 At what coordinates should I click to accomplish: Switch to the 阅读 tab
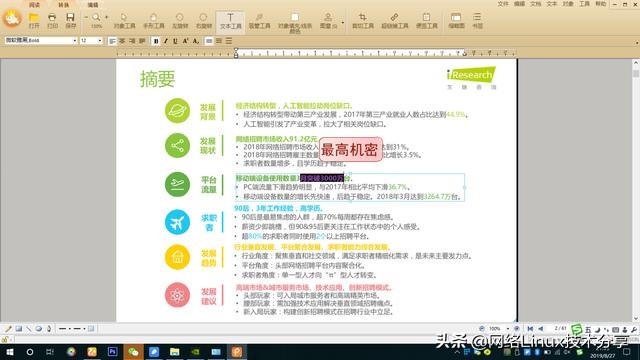point(34,4)
